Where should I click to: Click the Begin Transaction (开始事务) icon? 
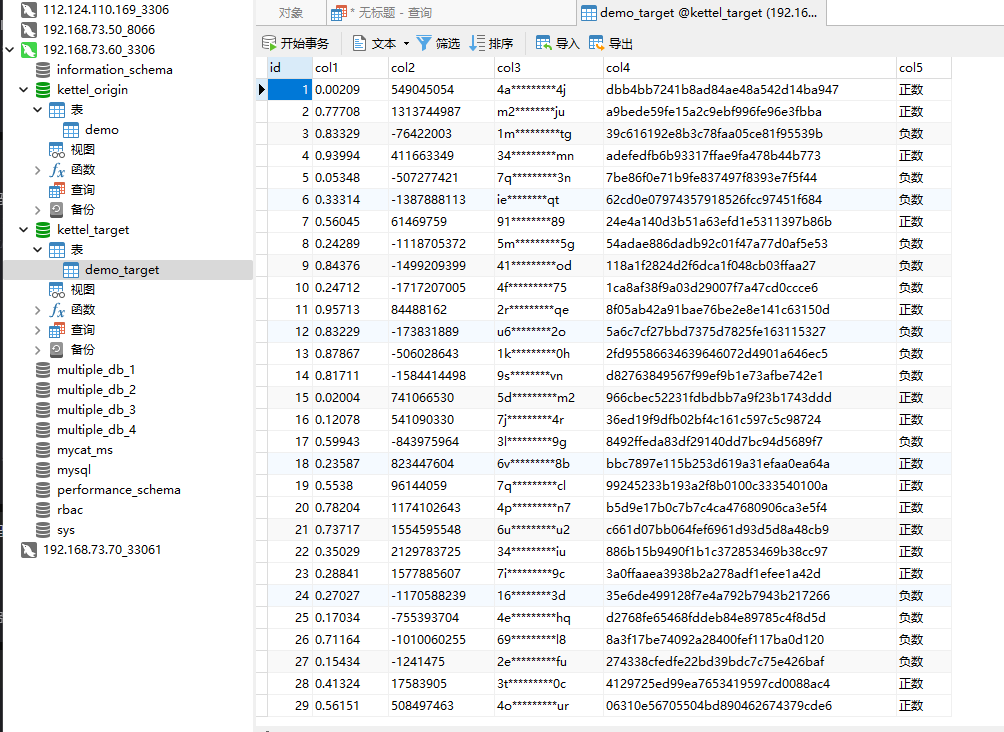click(x=269, y=43)
